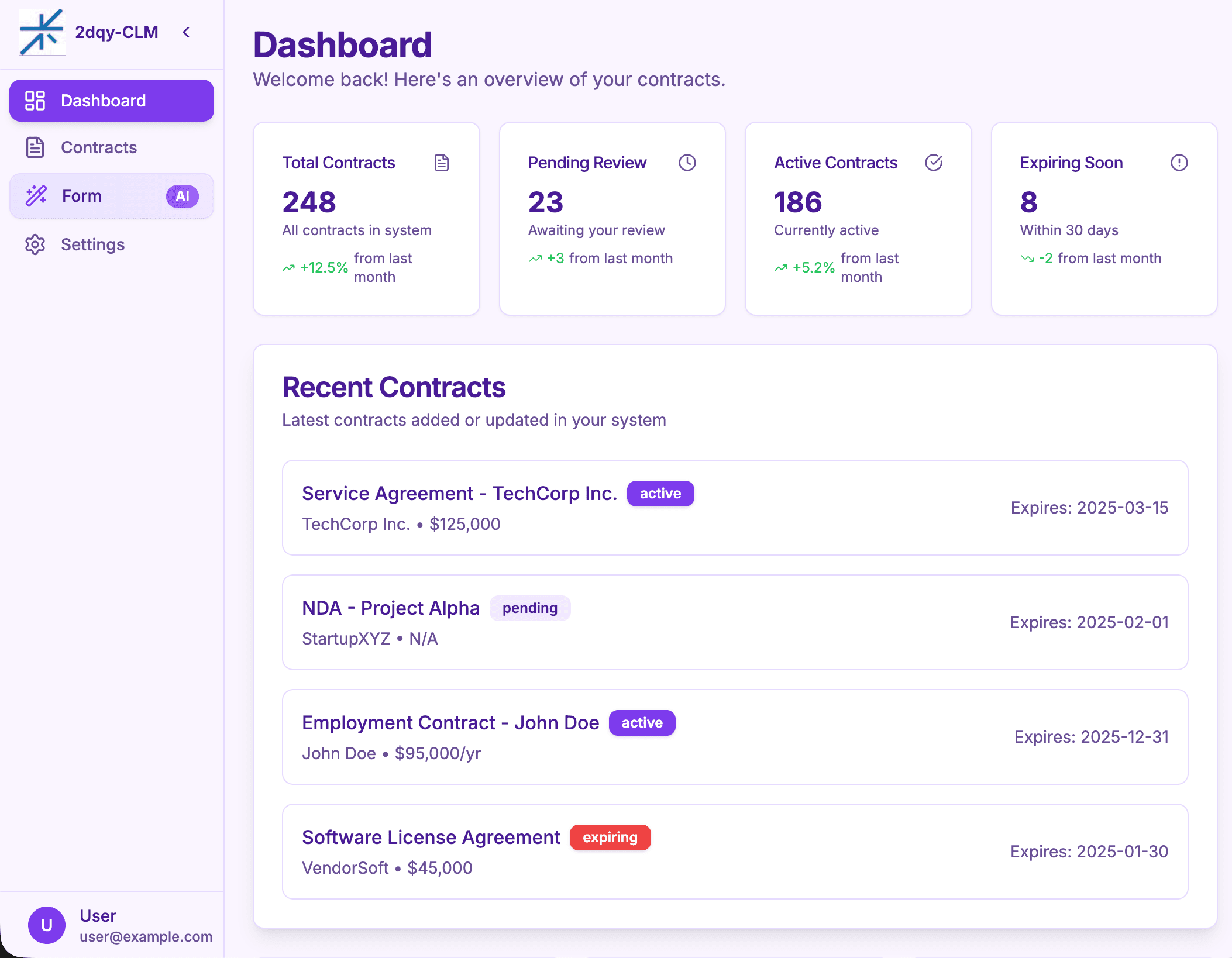This screenshot has height=958, width=1232.
Task: Click the Settings gear icon
Action: [35, 244]
